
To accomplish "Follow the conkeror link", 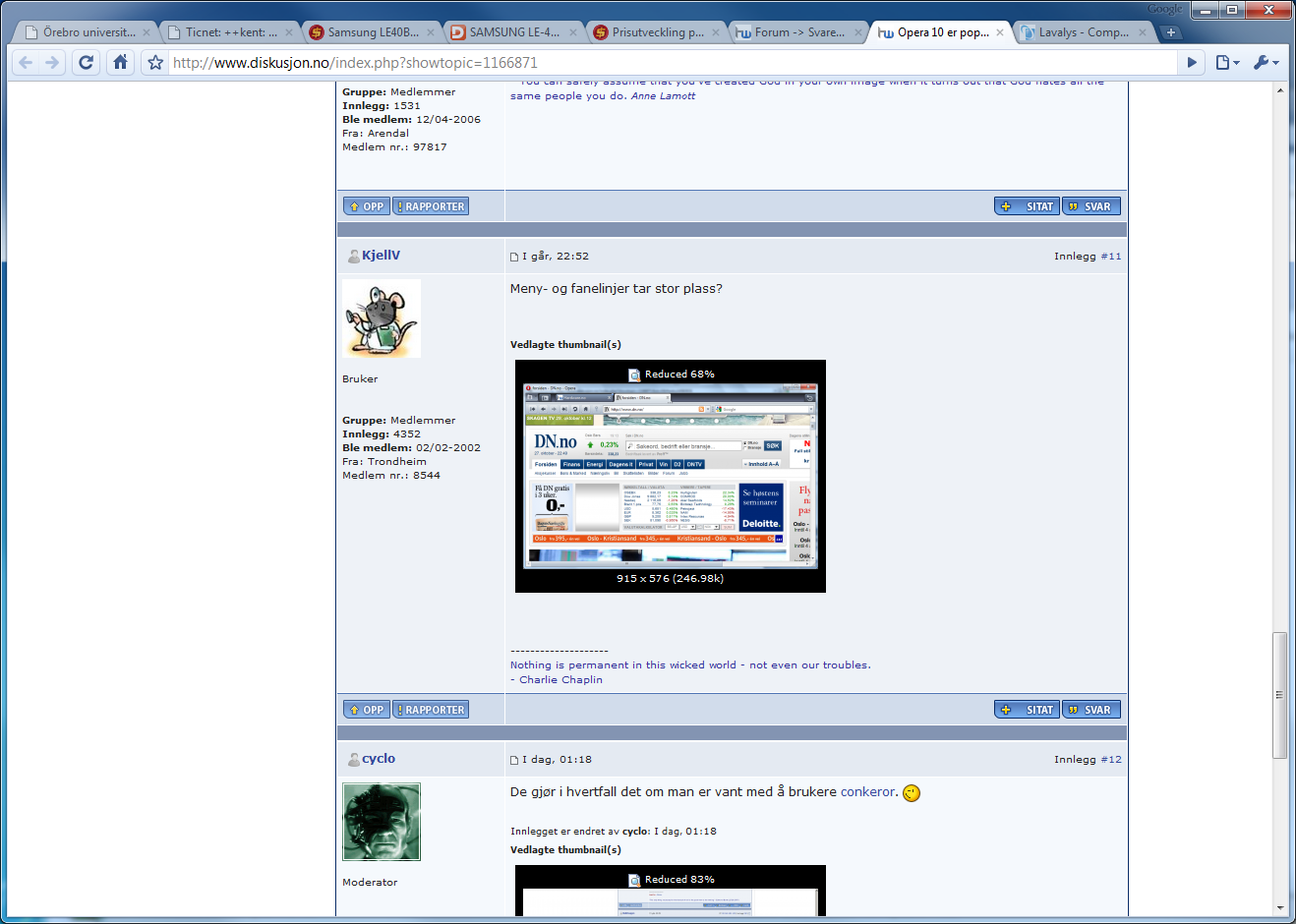I will (x=868, y=792).
